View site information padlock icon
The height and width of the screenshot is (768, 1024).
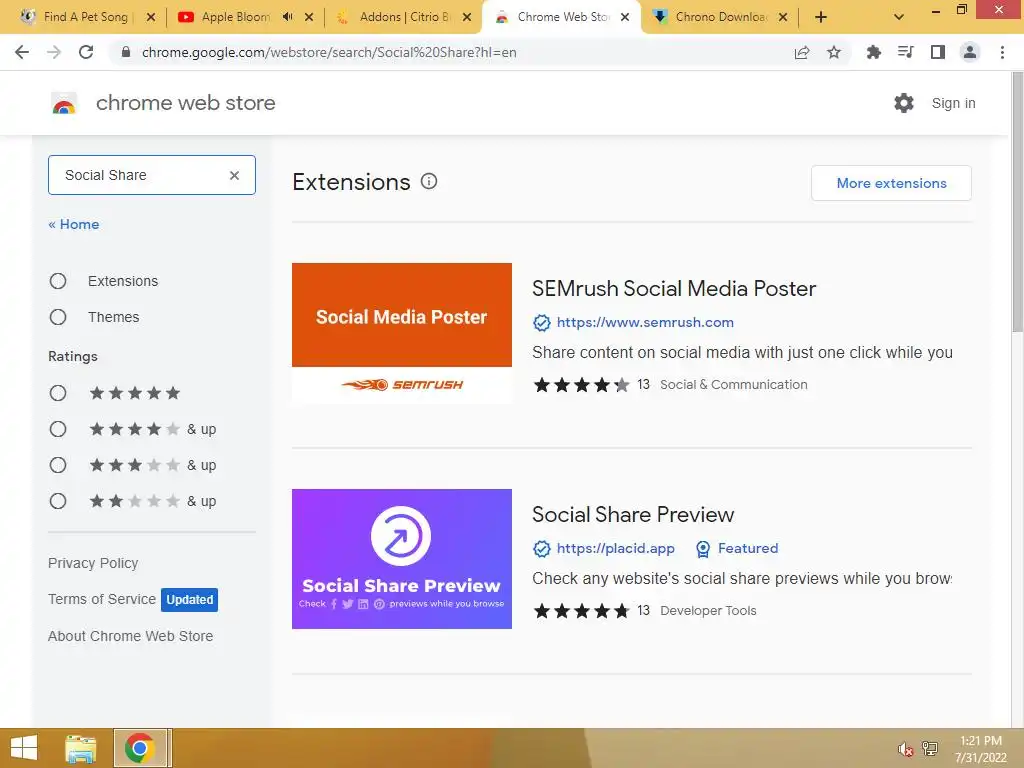pyautogui.click(x=126, y=52)
